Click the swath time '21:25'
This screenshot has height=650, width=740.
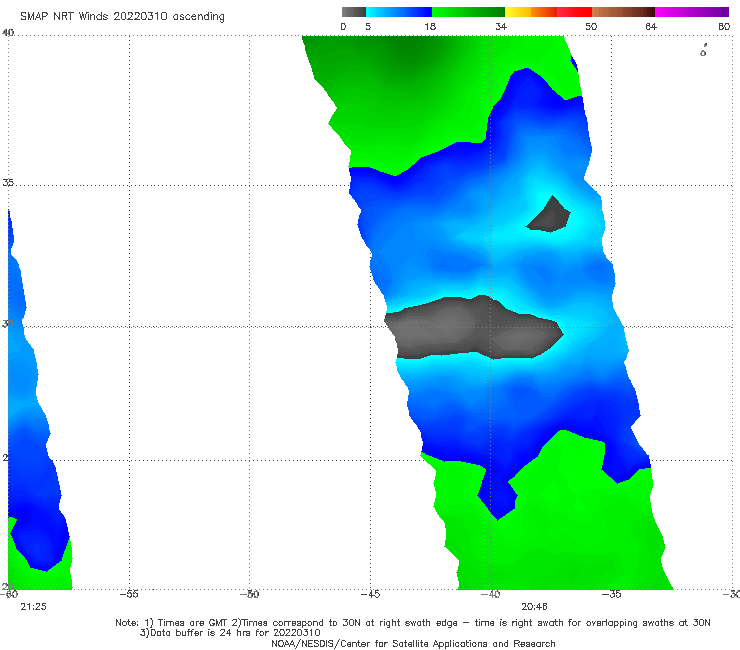(x=34, y=607)
